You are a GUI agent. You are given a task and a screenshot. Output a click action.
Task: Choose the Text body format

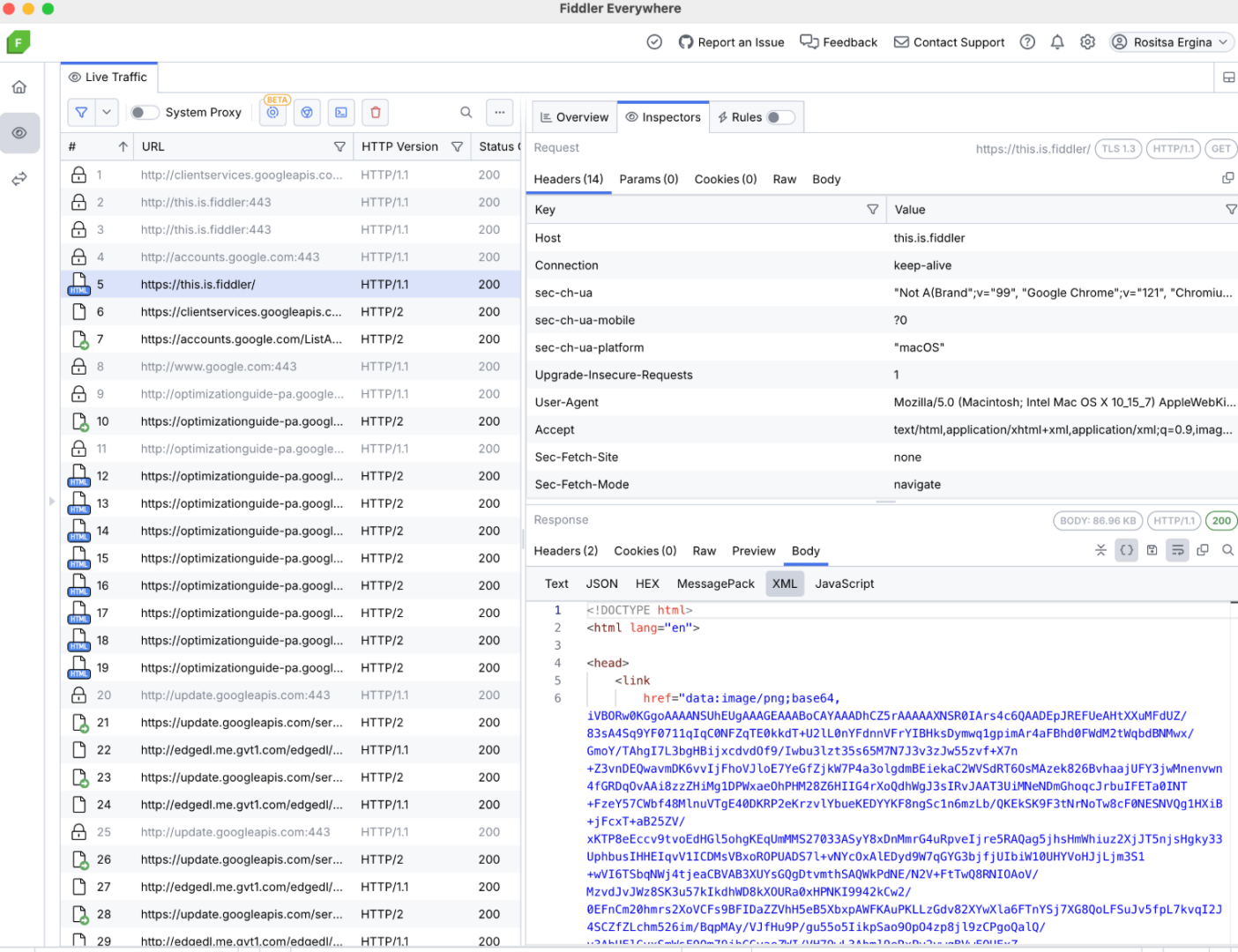point(556,584)
